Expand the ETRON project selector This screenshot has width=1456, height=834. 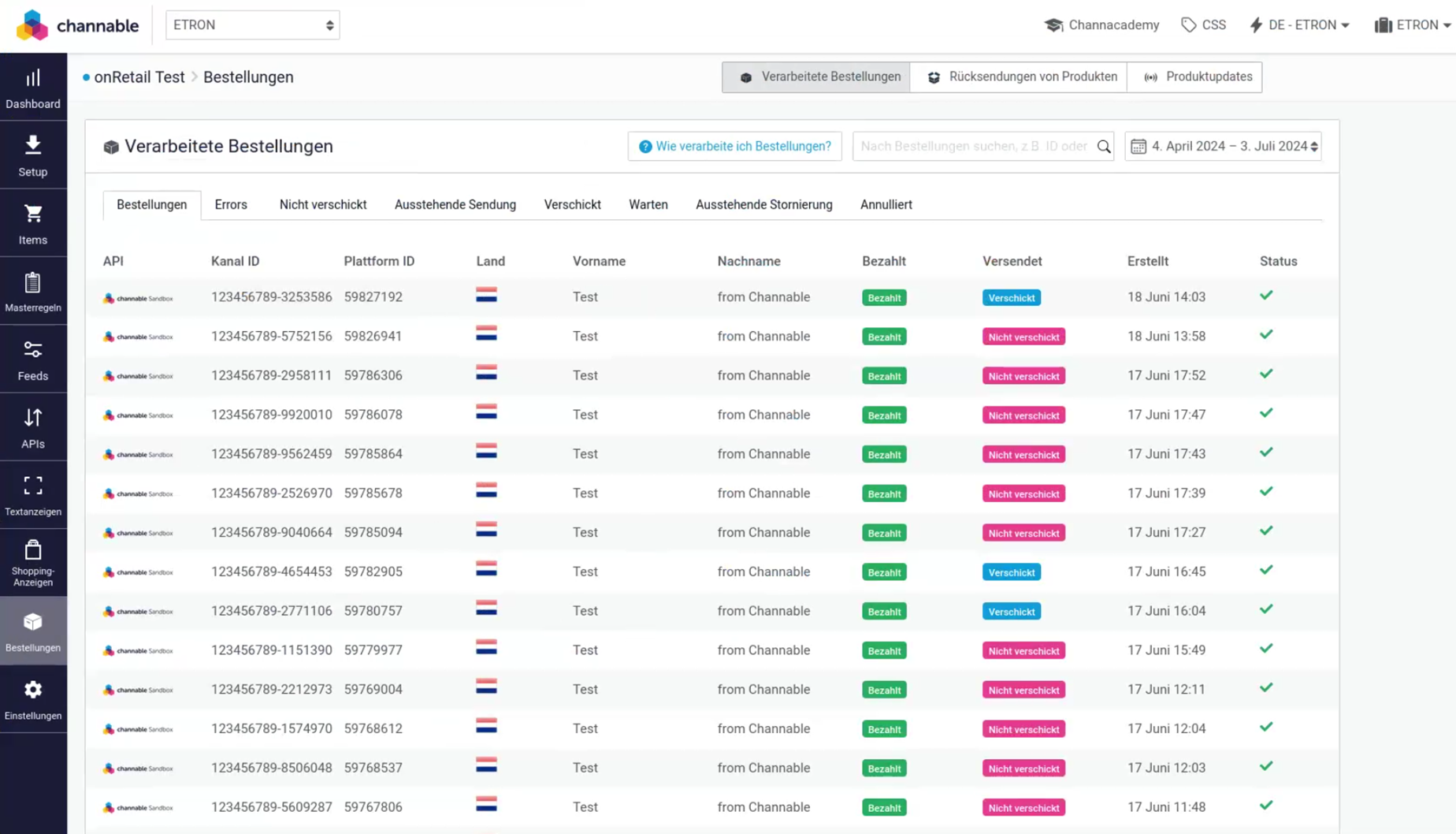click(x=252, y=25)
